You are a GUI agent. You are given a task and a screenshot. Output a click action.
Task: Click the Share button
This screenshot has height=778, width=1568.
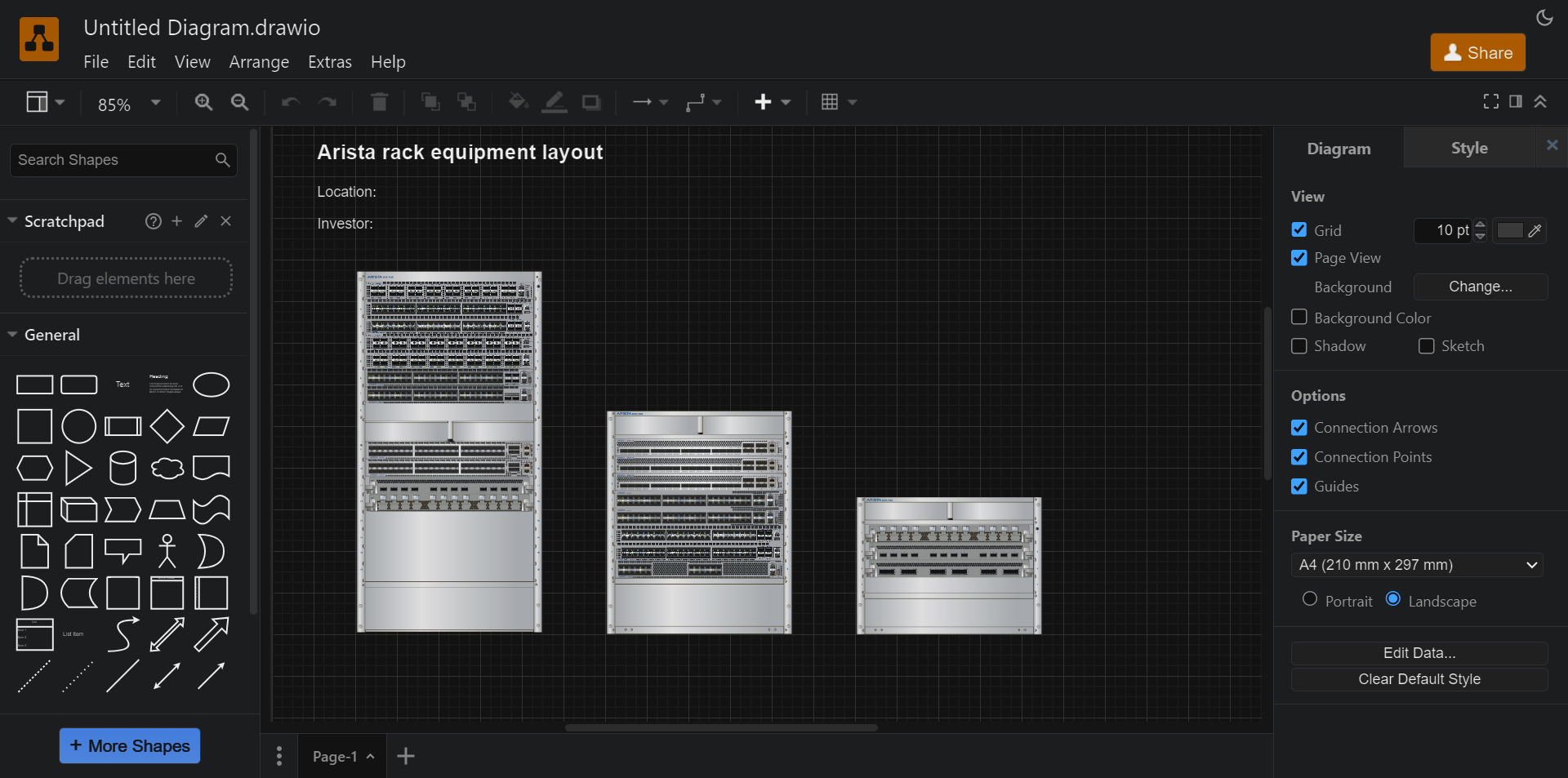coord(1478,52)
